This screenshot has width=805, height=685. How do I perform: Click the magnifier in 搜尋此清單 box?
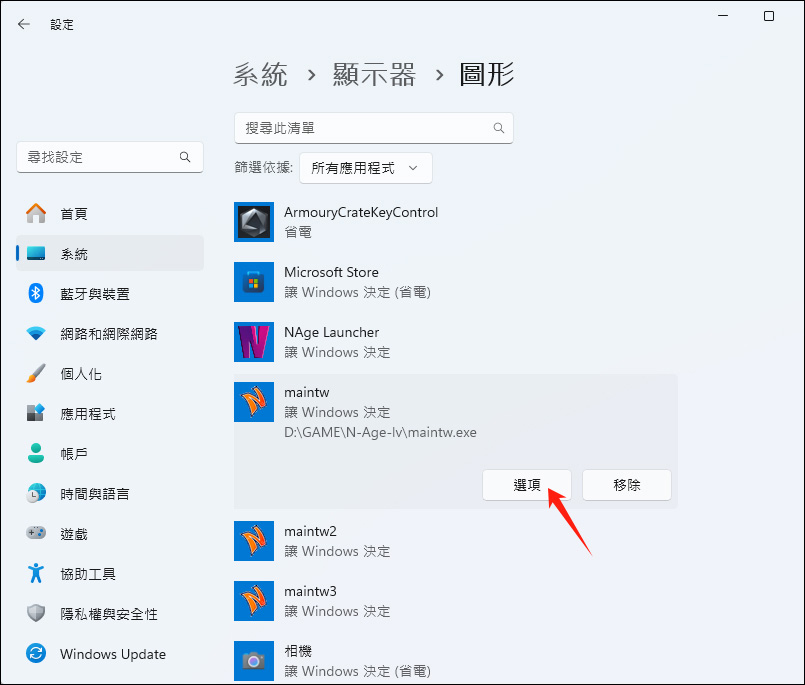(499, 128)
